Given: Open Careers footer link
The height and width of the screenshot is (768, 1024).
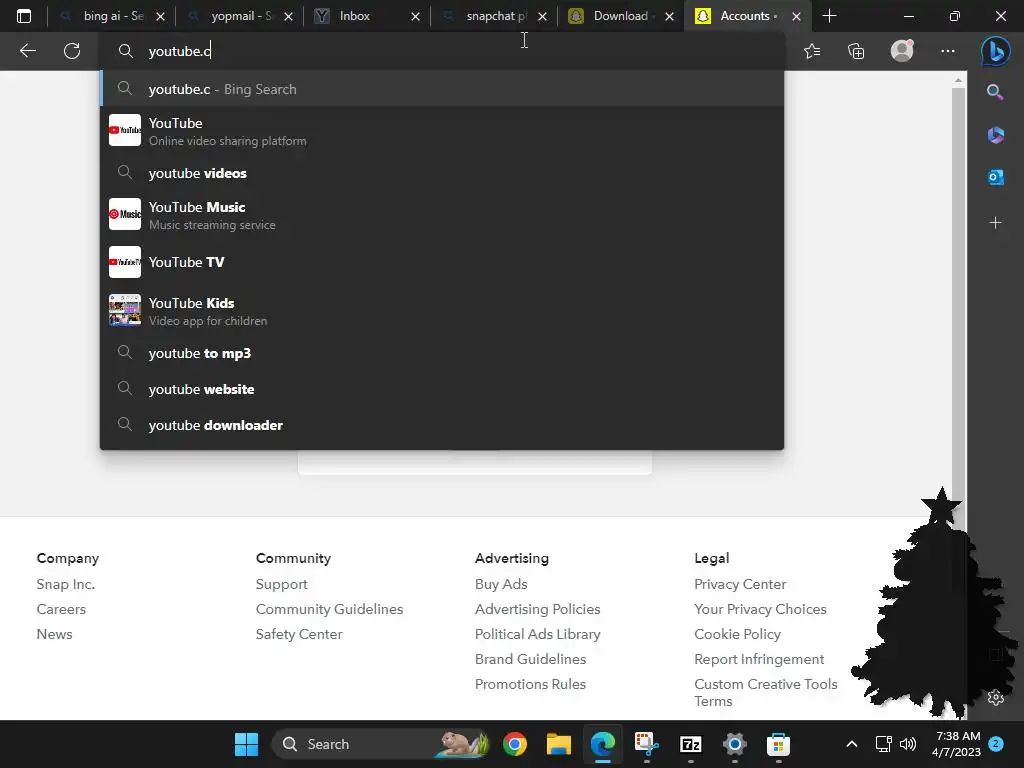Looking at the screenshot, I should pyautogui.click(x=61, y=609).
